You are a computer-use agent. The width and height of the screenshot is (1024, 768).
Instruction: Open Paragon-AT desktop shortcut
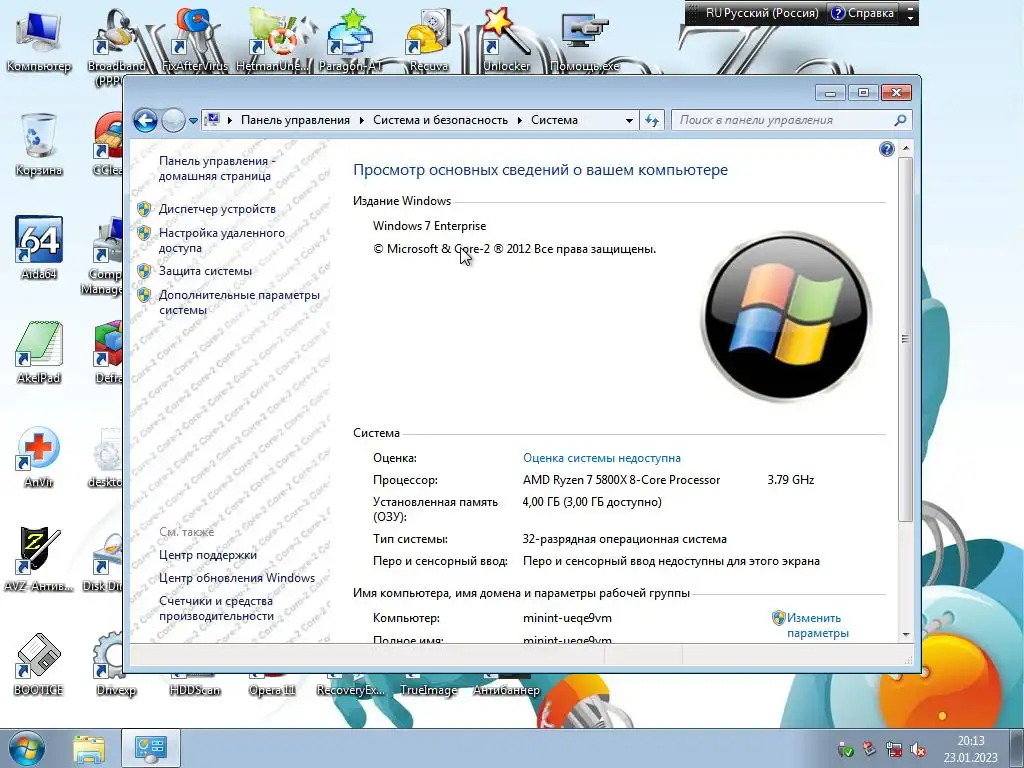350,40
